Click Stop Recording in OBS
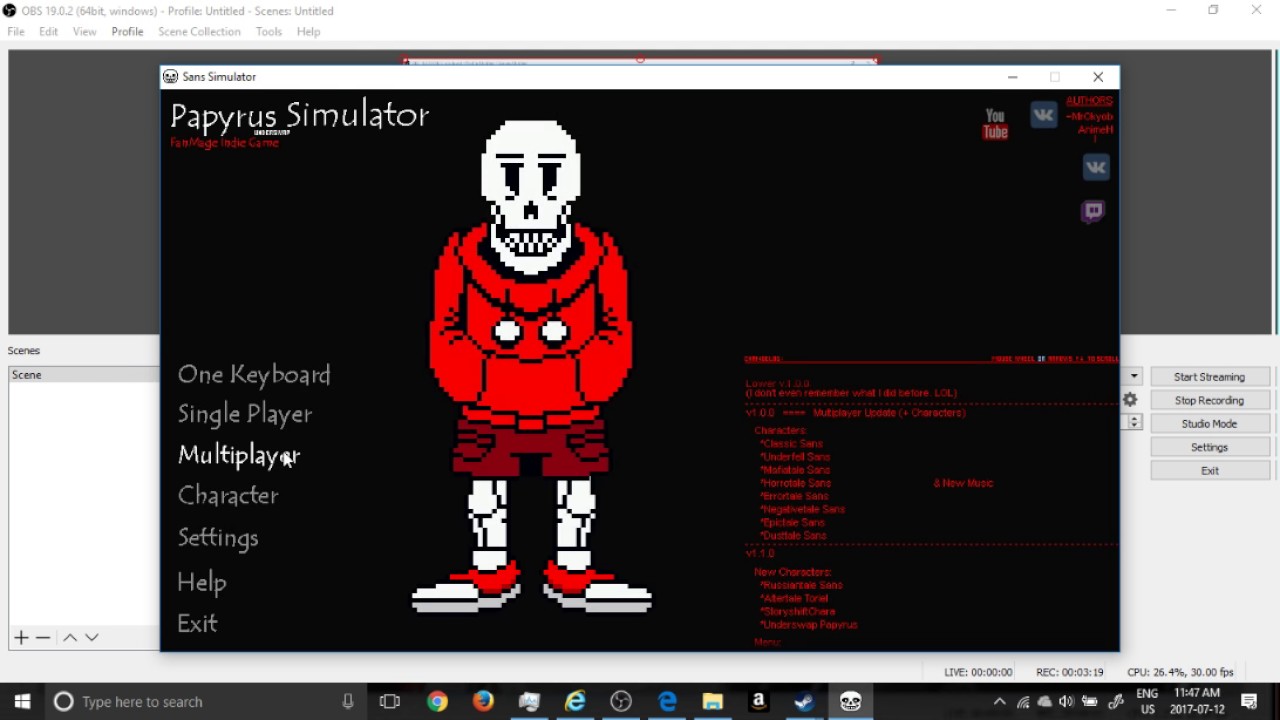The height and width of the screenshot is (720, 1280). 1210,400
